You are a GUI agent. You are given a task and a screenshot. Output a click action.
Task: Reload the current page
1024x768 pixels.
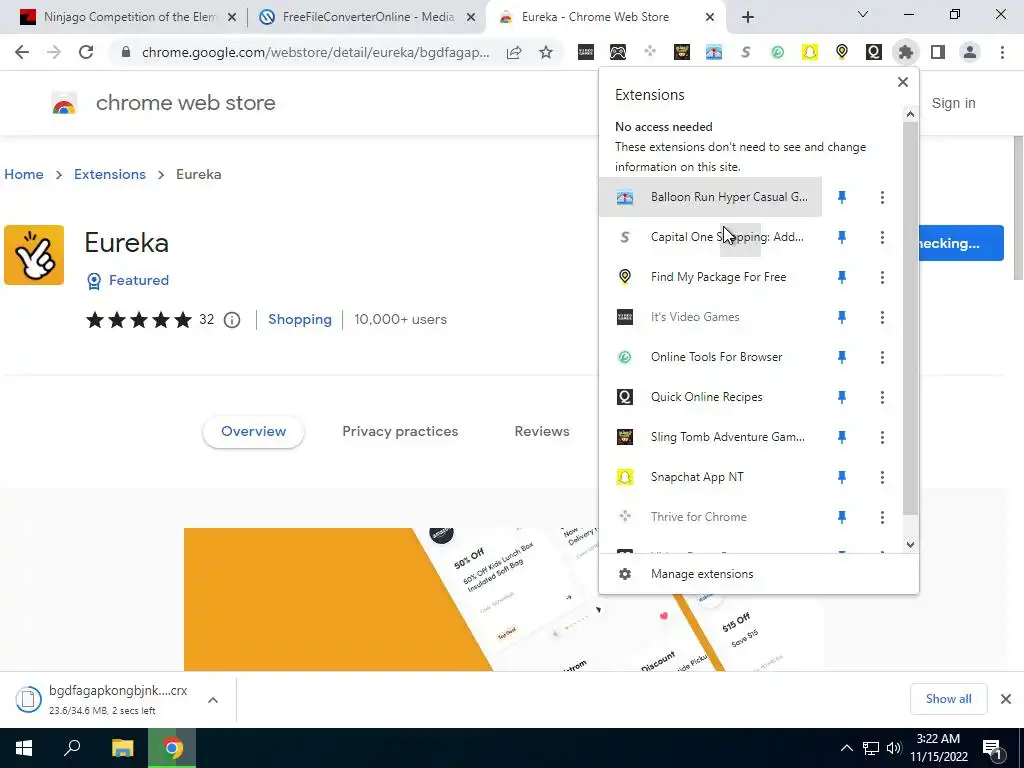click(86, 52)
